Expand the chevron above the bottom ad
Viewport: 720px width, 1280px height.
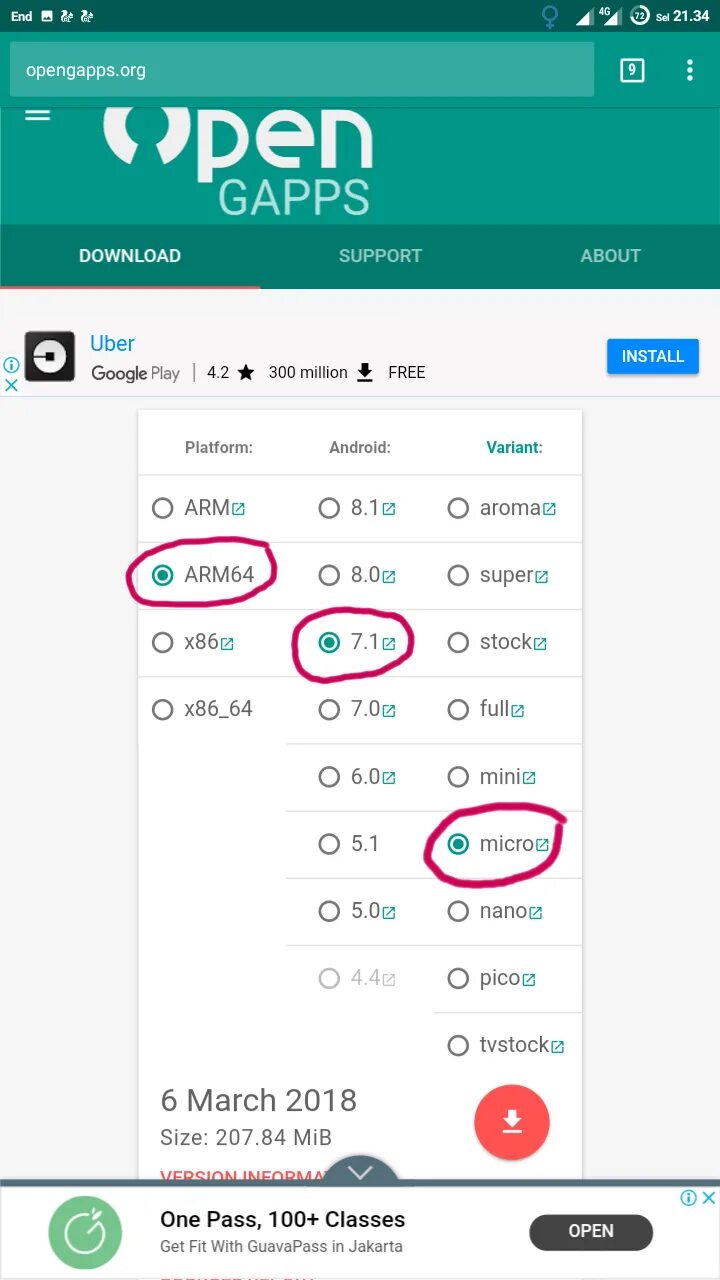point(360,1171)
